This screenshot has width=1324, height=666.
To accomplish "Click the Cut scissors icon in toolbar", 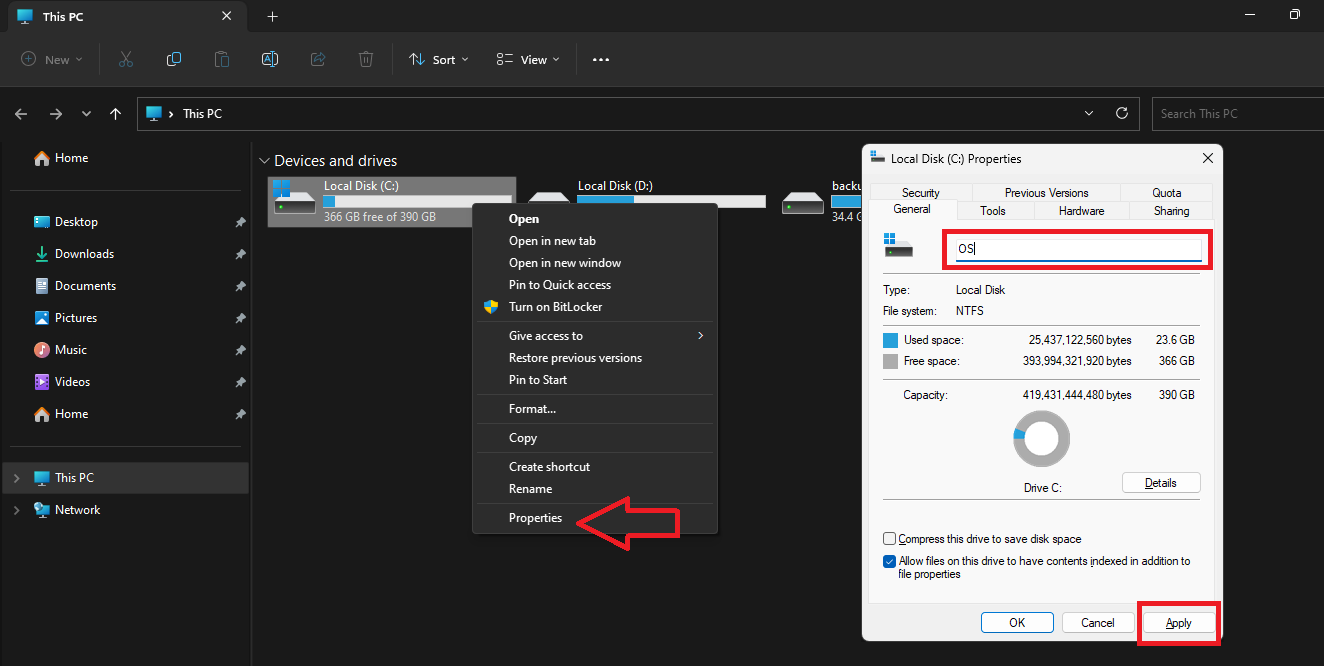I will pos(125,59).
